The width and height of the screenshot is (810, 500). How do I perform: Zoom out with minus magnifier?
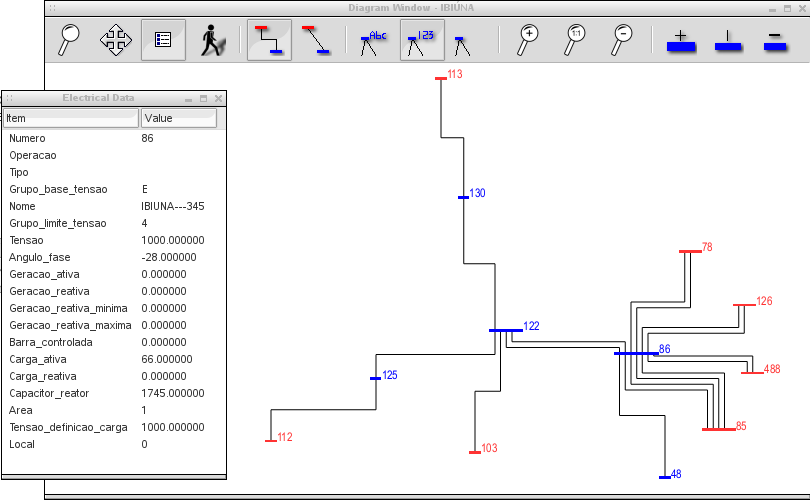pos(621,40)
